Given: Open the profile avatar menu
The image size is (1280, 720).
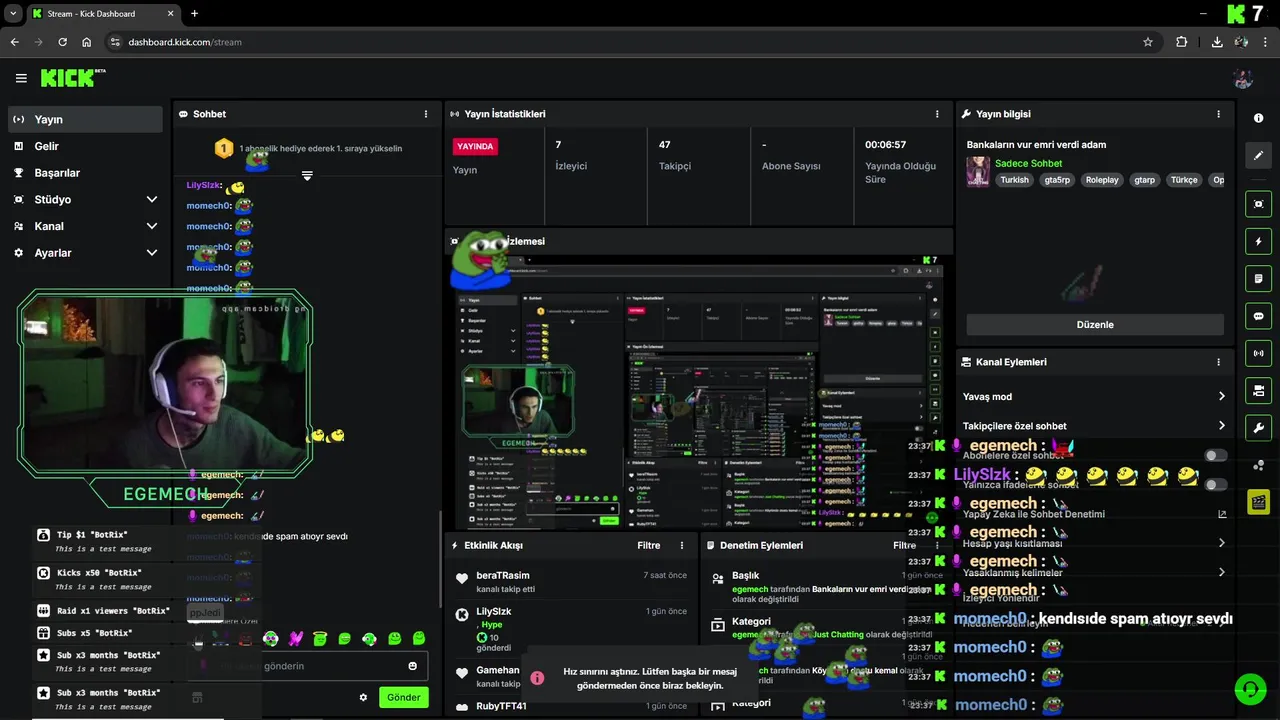Looking at the screenshot, I should click(1243, 78).
